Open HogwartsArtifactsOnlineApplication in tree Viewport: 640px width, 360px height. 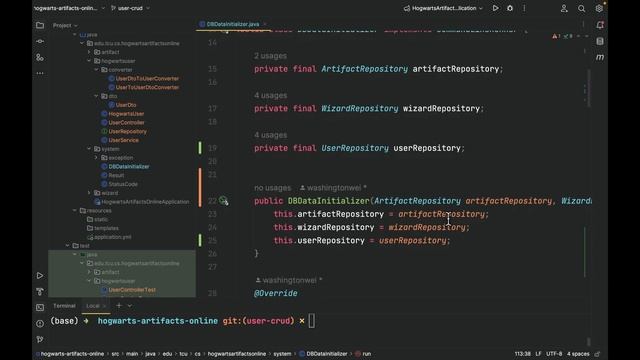(145, 202)
